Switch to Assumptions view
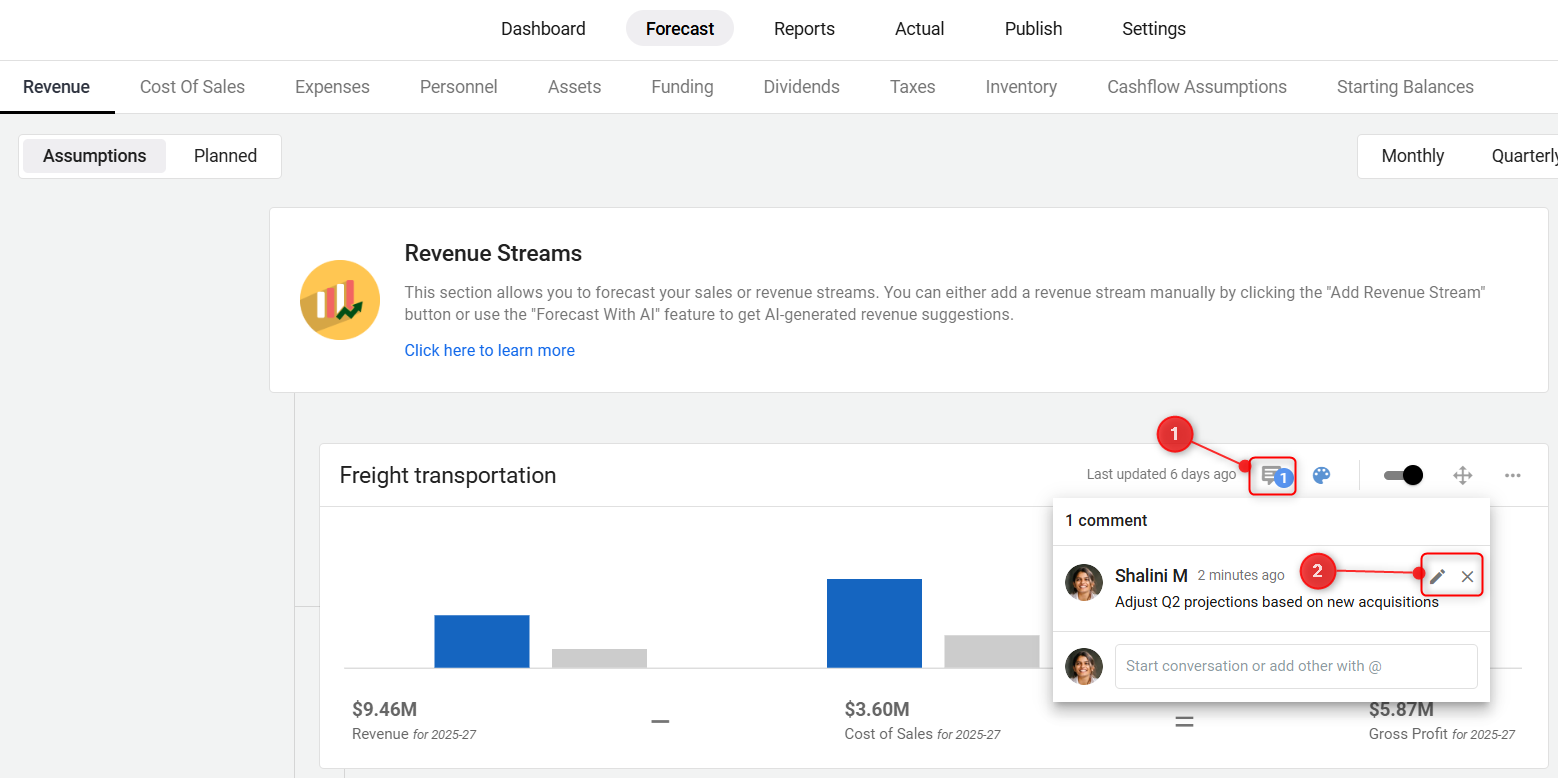Viewport: 1558px width, 778px height. tap(95, 156)
